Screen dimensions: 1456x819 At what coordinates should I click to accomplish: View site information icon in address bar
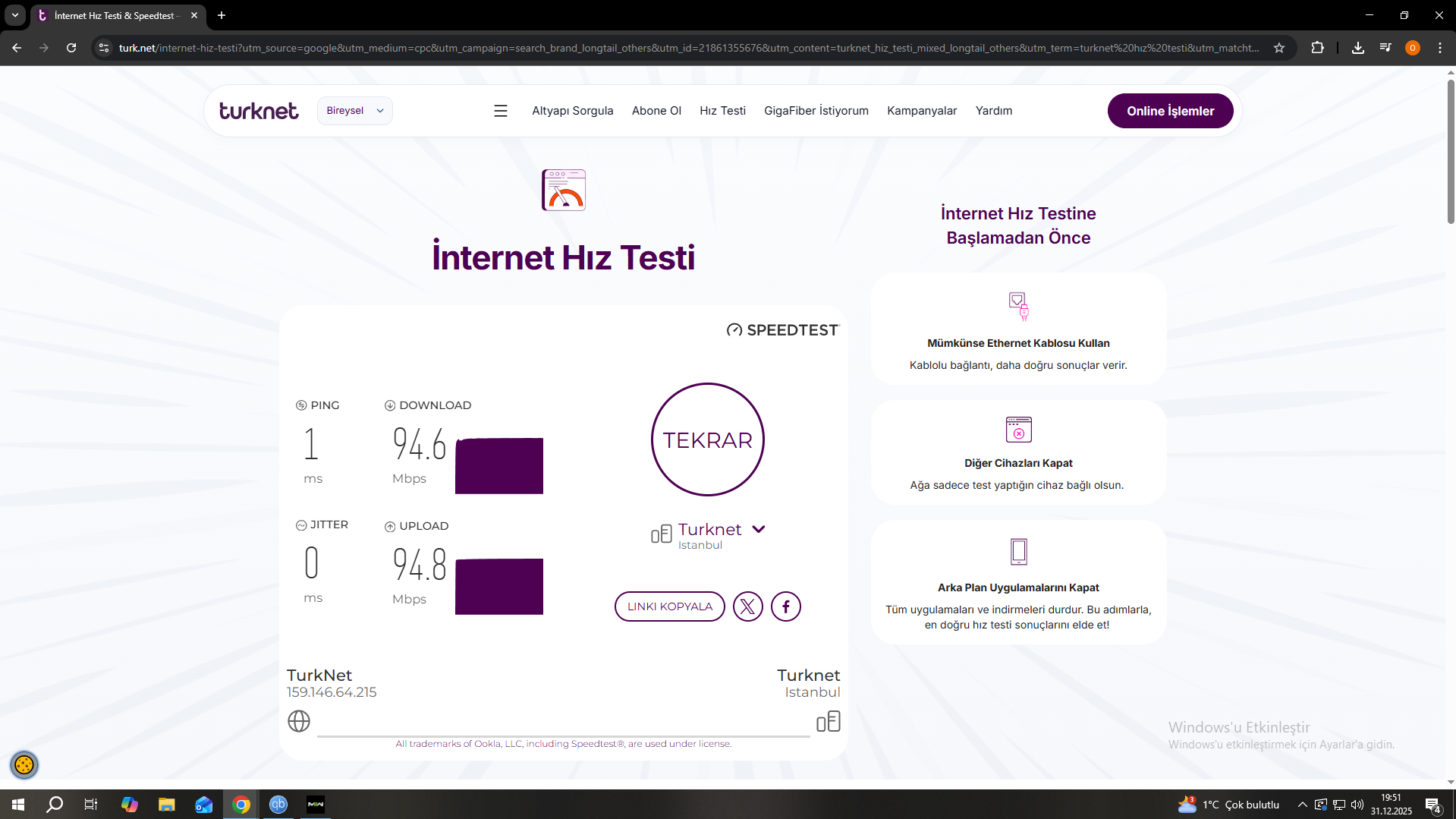104,48
